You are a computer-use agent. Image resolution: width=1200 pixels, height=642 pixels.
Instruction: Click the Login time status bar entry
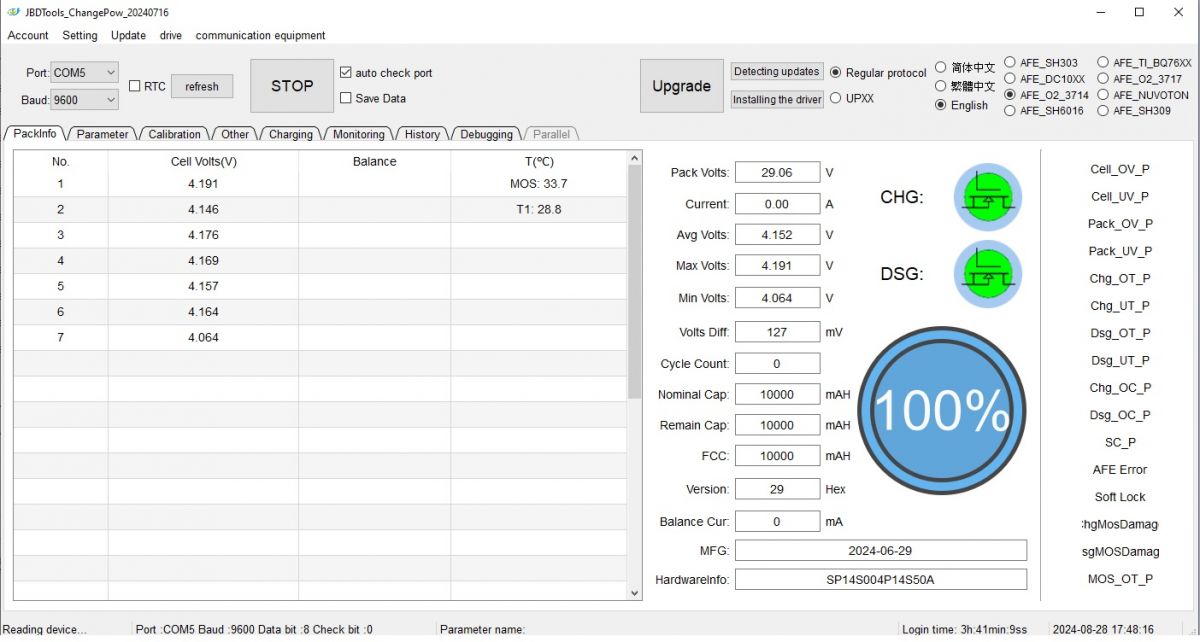click(965, 630)
